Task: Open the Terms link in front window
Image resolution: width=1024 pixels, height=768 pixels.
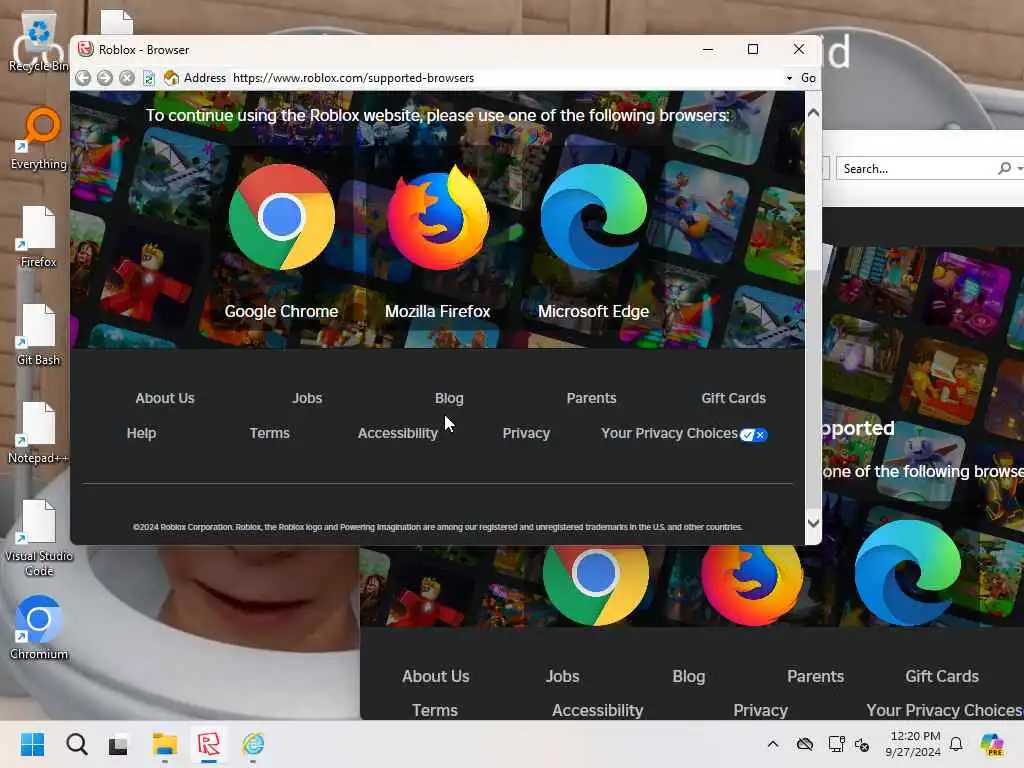Action: (270, 433)
